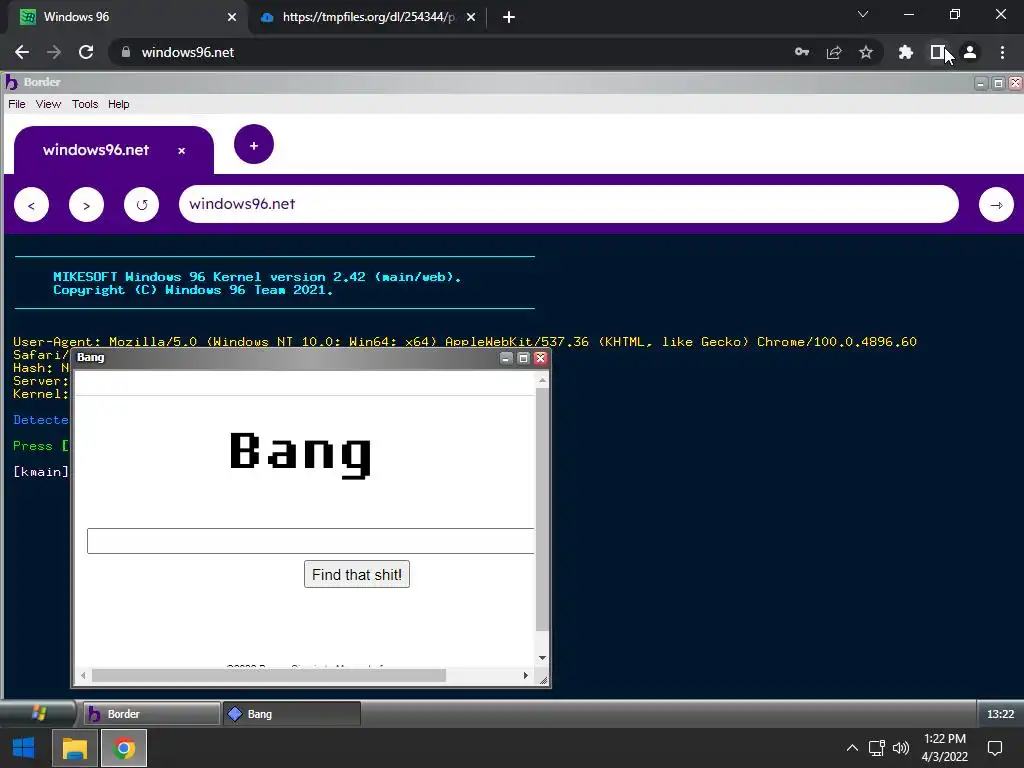The image size is (1024, 768).
Task: Open the Windows 10 Start menu
Action: pos(24,748)
